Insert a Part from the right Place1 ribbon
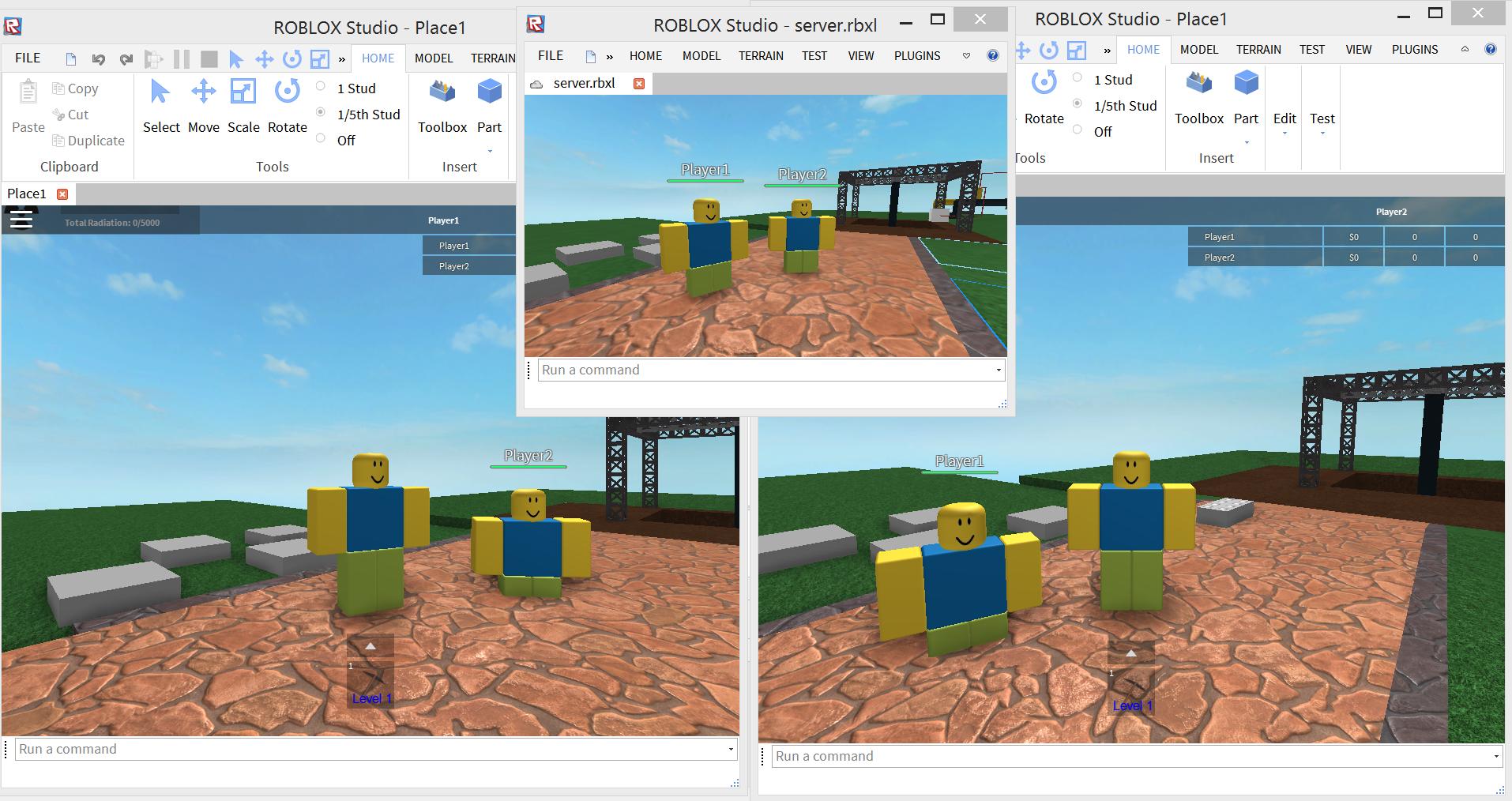 point(1246,98)
